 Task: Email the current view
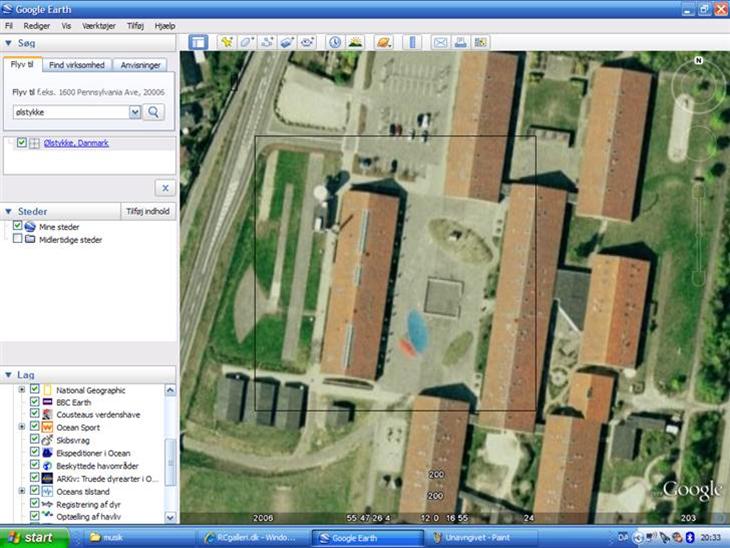440,42
